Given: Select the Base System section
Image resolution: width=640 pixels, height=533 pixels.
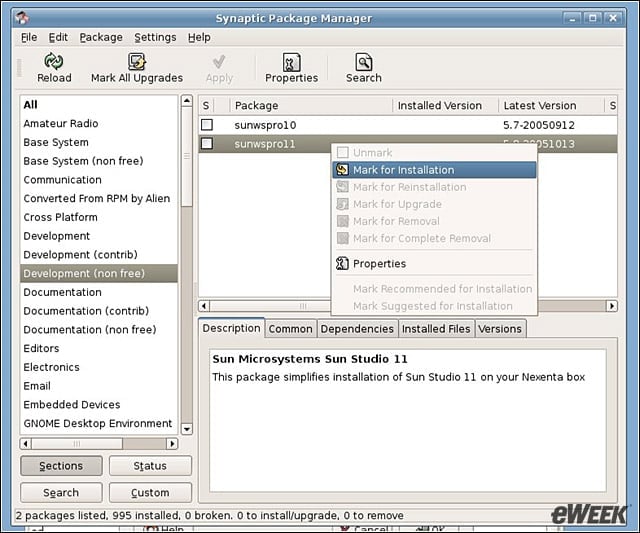Looking at the screenshot, I should coord(99,142).
